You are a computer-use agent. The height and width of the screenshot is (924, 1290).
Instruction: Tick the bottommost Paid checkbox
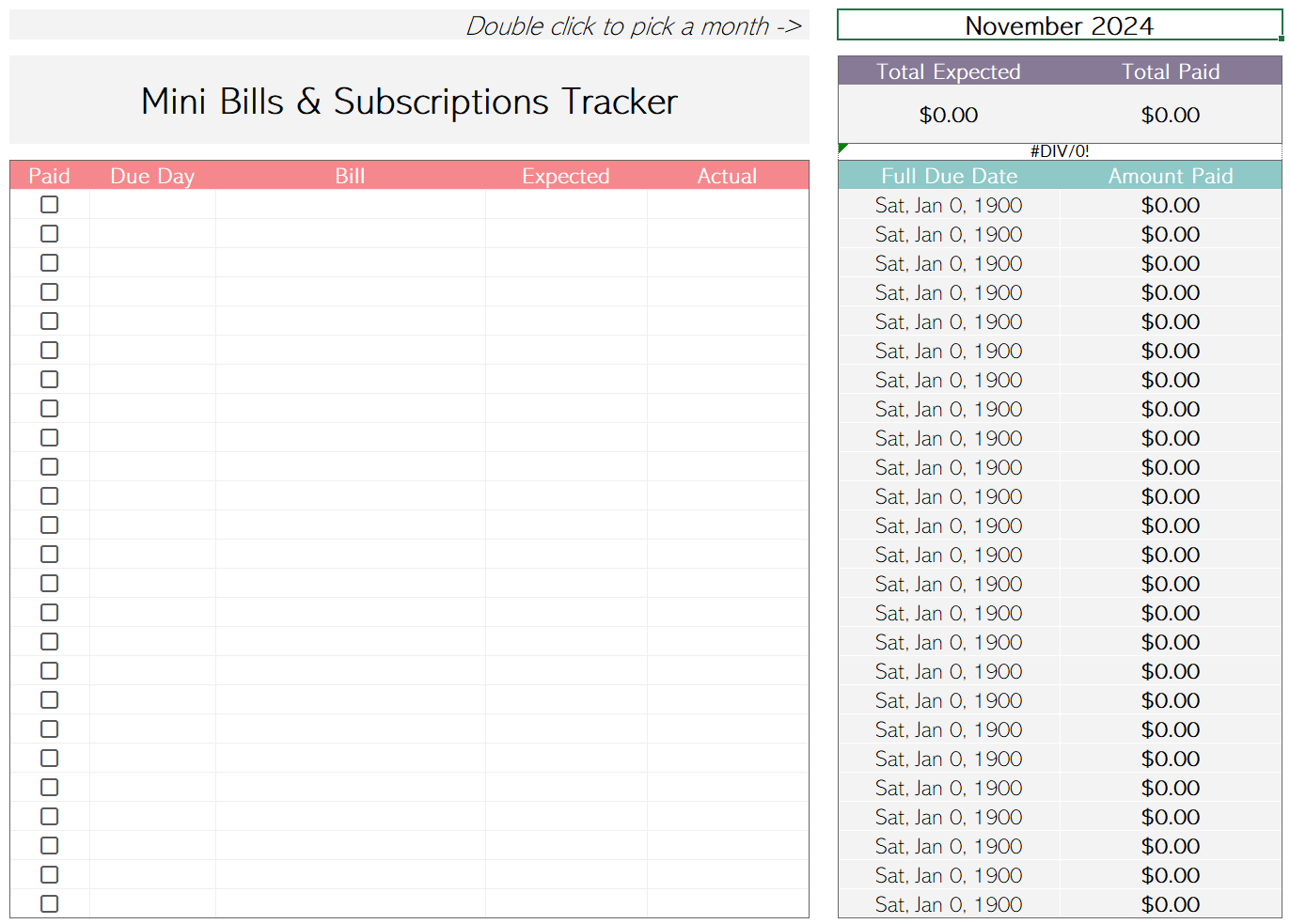[50, 904]
